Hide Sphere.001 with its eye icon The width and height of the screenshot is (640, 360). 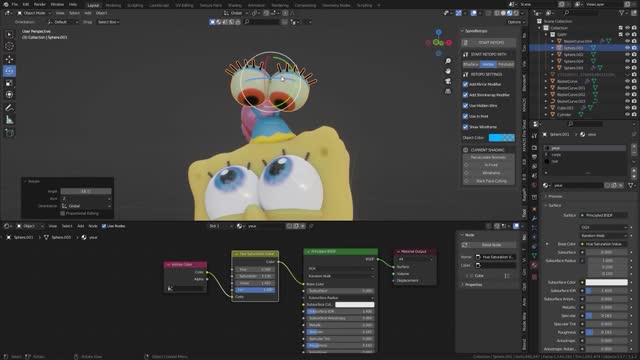click(627, 48)
